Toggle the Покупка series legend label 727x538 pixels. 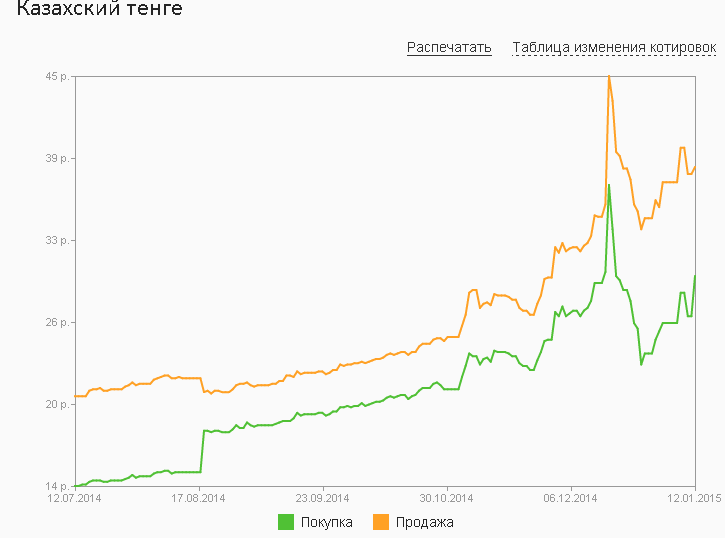(326, 523)
